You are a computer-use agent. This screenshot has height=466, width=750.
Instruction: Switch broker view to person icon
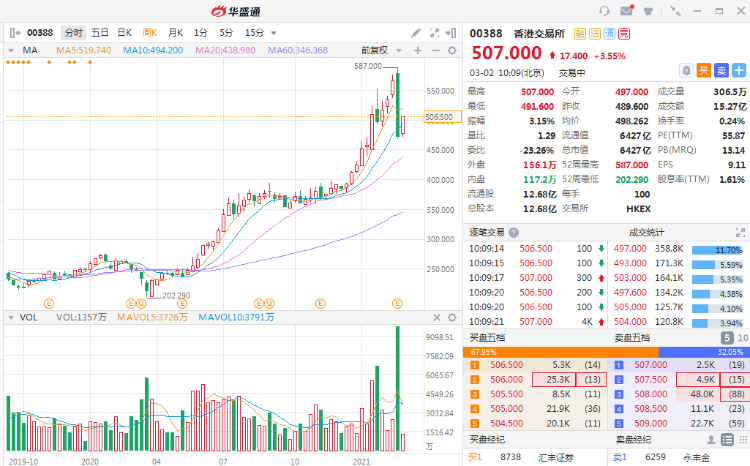point(711,439)
